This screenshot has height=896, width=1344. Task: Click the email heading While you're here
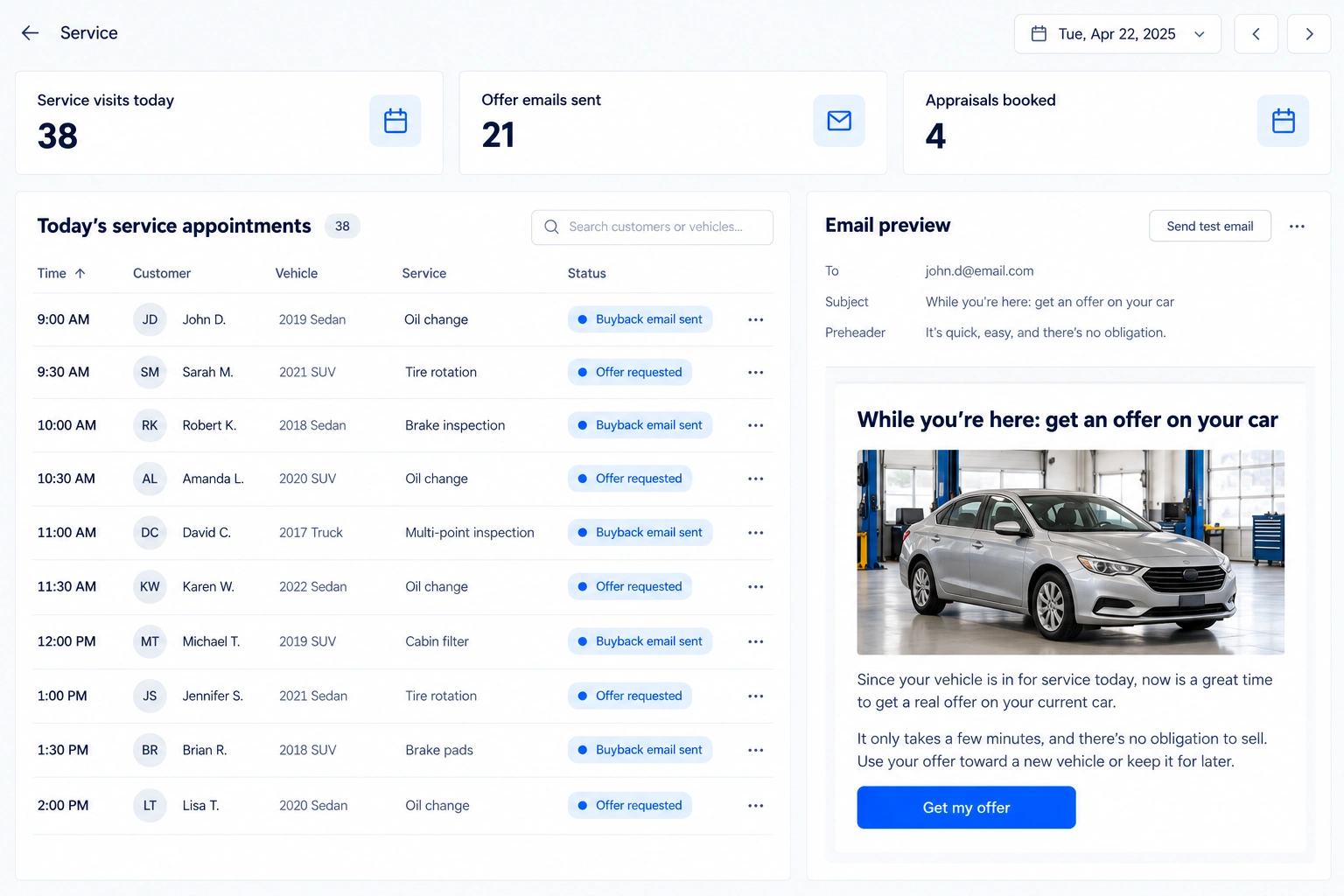click(1067, 420)
